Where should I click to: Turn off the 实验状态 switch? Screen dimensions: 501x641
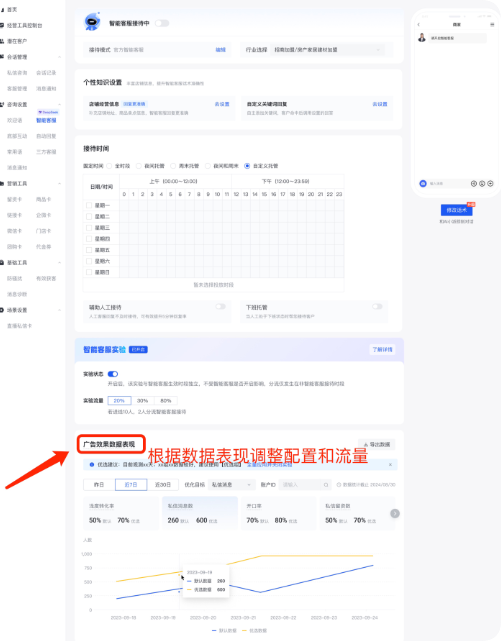[113, 374]
